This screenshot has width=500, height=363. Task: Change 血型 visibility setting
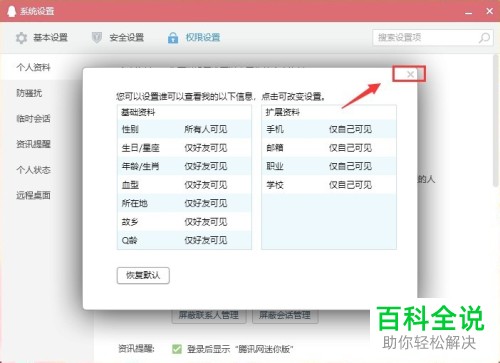point(206,185)
